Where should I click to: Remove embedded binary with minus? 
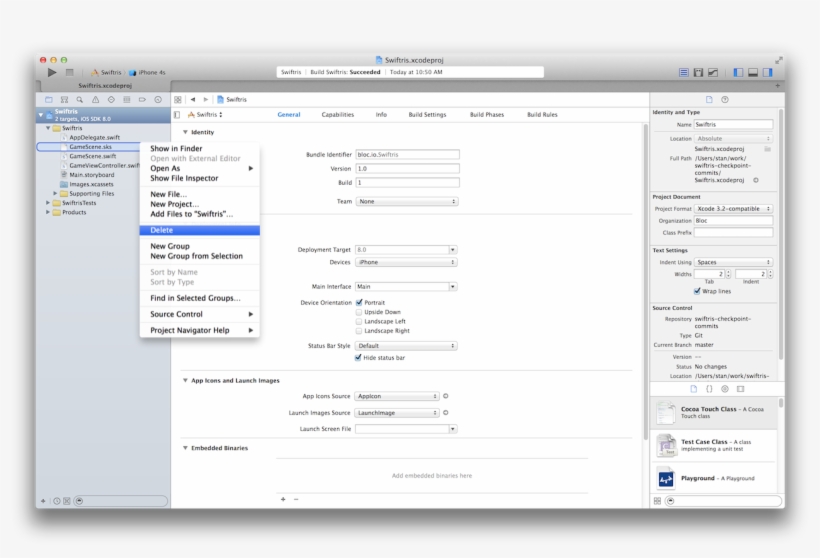coord(296,499)
